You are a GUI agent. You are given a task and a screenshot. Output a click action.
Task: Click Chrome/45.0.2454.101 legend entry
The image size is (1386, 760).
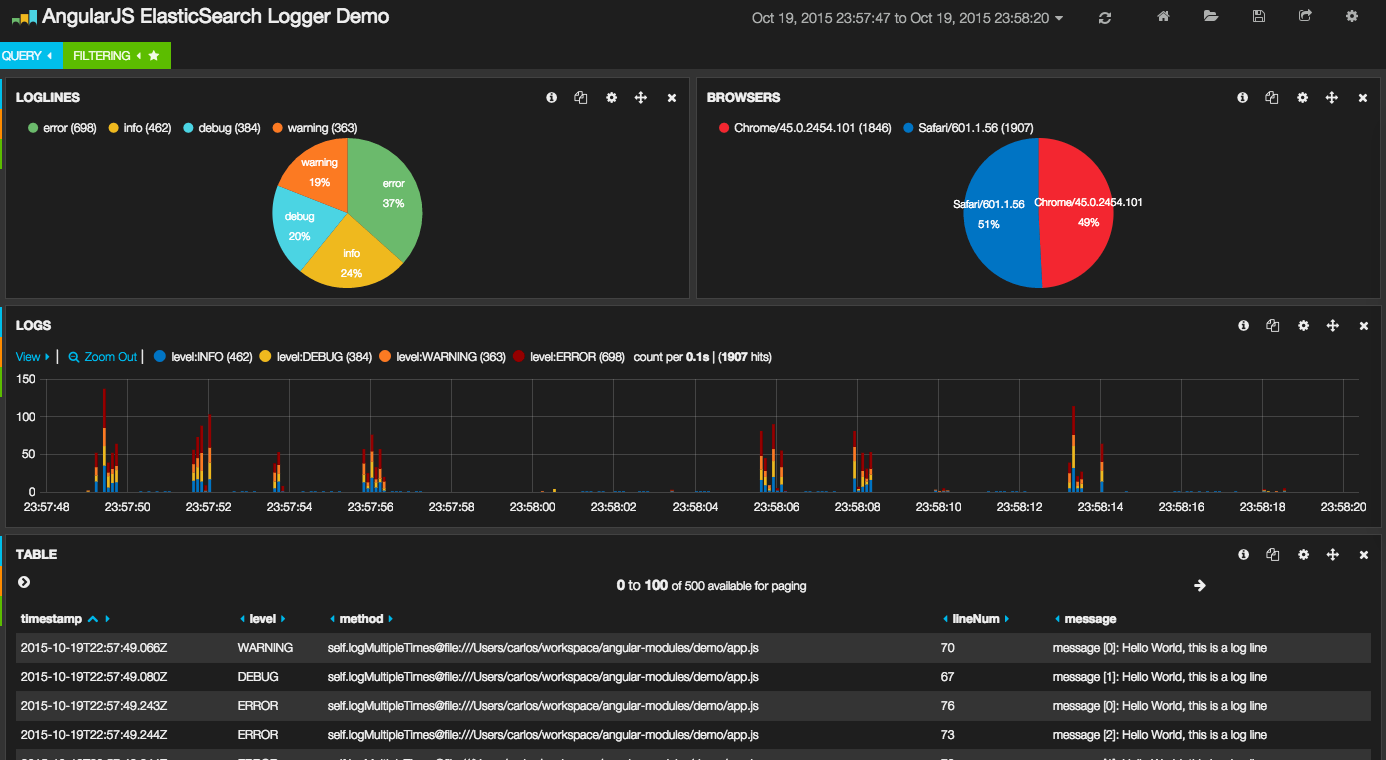(x=805, y=128)
